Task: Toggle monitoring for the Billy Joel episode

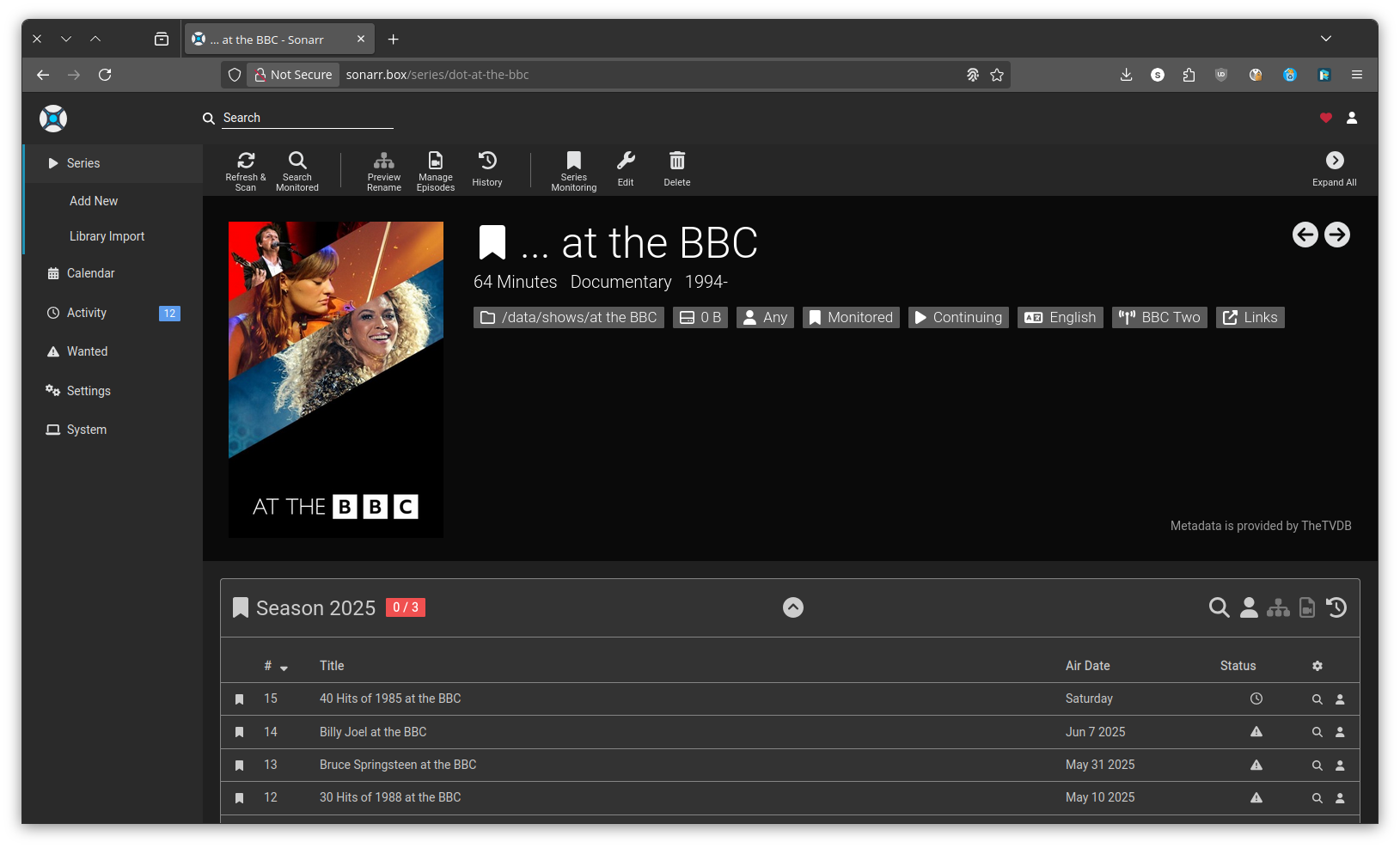Action: (x=240, y=732)
